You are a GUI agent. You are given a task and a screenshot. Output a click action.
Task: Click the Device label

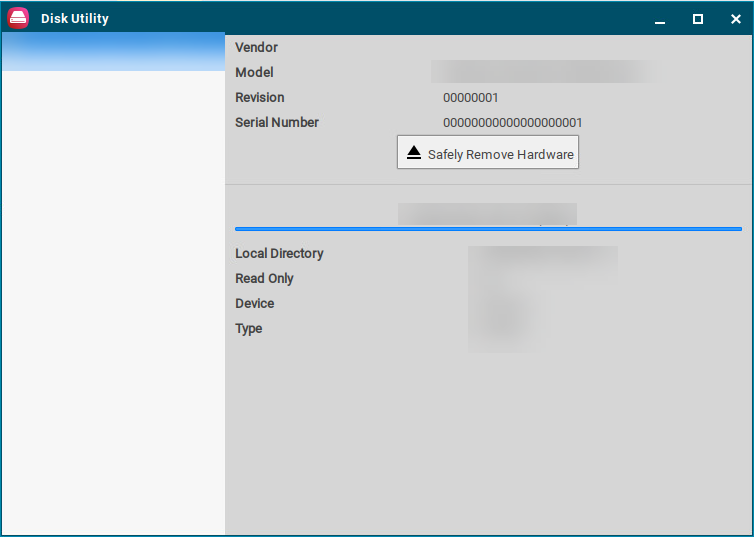click(x=254, y=304)
